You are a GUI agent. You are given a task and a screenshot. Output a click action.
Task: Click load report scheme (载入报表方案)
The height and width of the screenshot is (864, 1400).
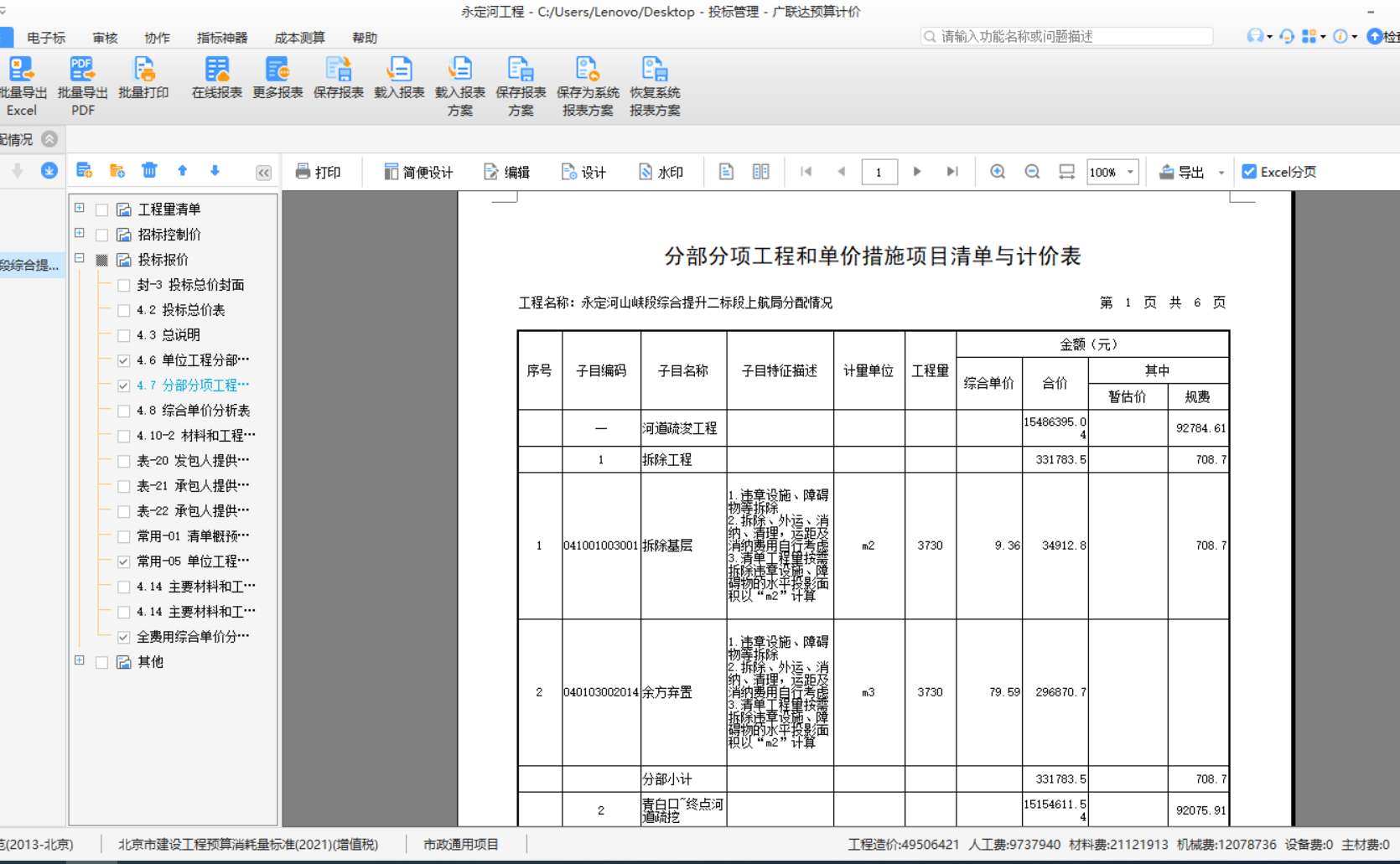pyautogui.click(x=460, y=86)
